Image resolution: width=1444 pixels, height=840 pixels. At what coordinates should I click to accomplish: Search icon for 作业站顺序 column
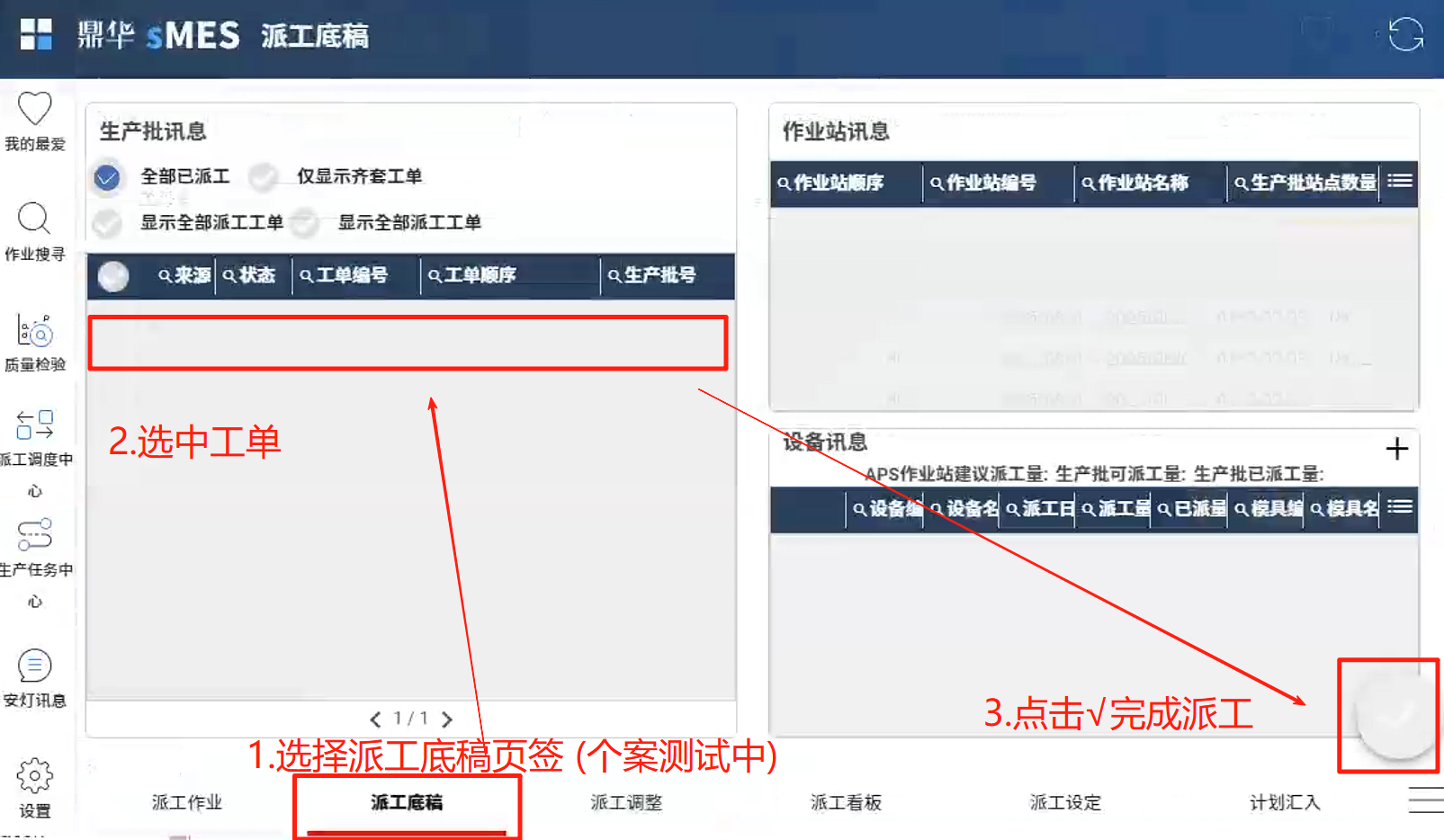pyautogui.click(x=785, y=183)
